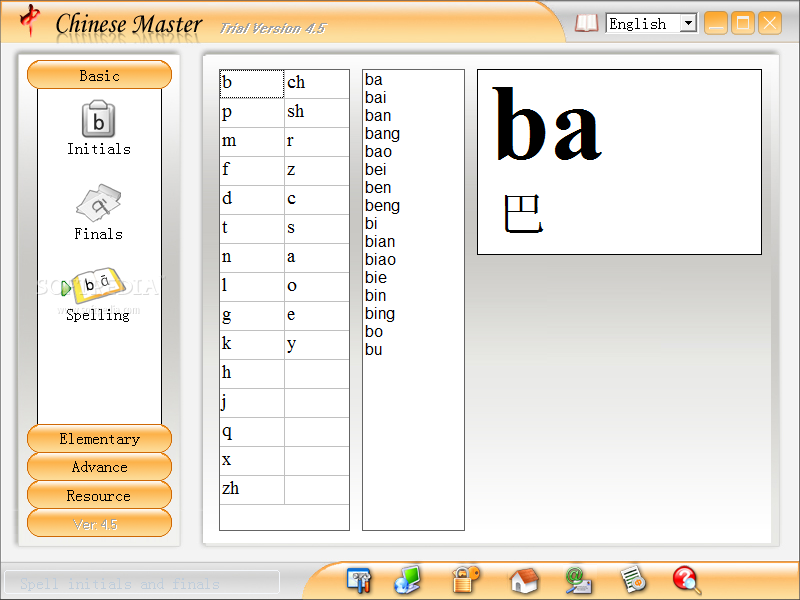The height and width of the screenshot is (600, 800).
Task: Select initial 'k' in the table
Action: 252,345
